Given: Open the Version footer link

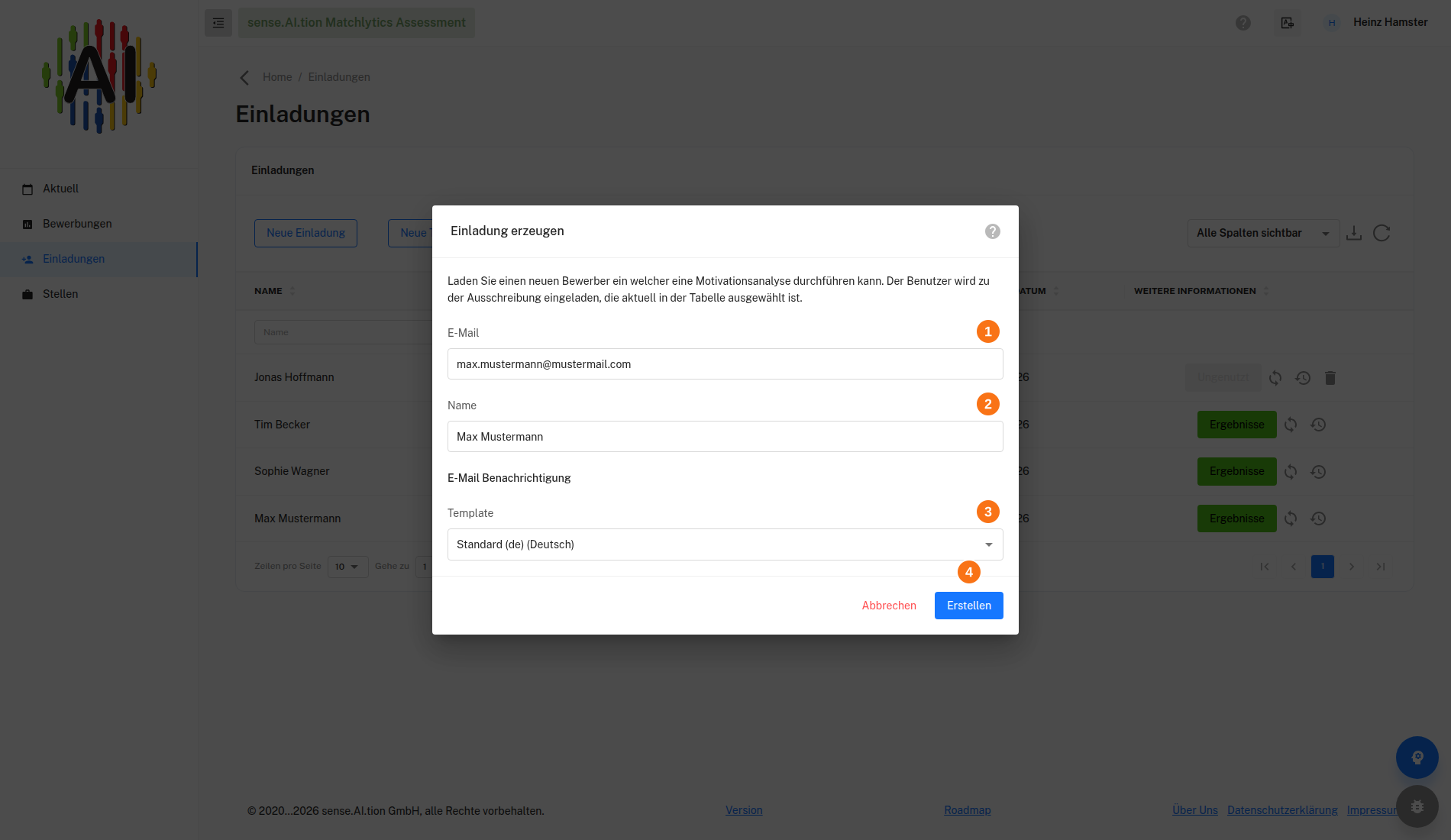Looking at the screenshot, I should click(x=744, y=810).
